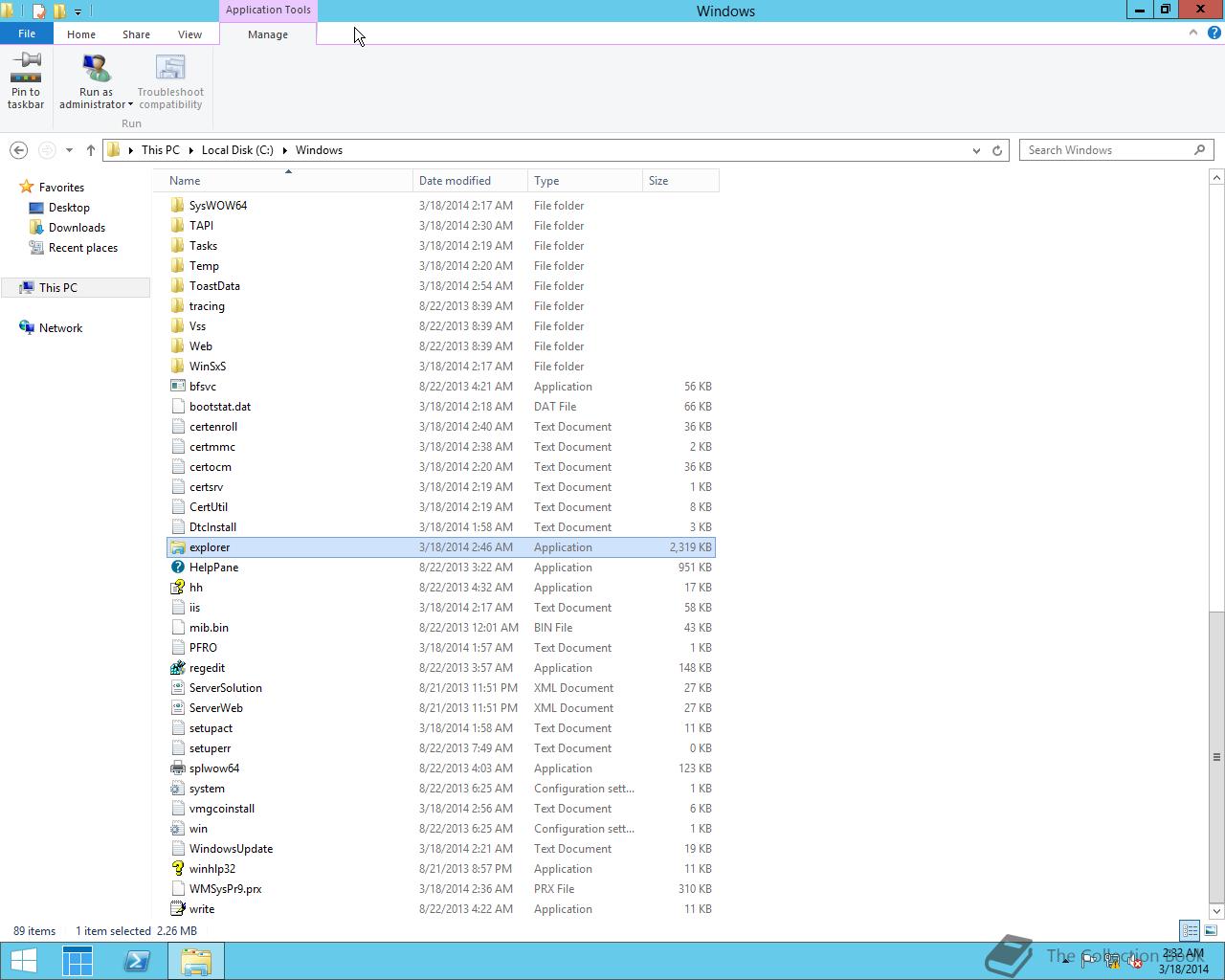The width and height of the screenshot is (1225, 980).
Task: Select Recent places under Favorites
Action: click(x=83, y=248)
